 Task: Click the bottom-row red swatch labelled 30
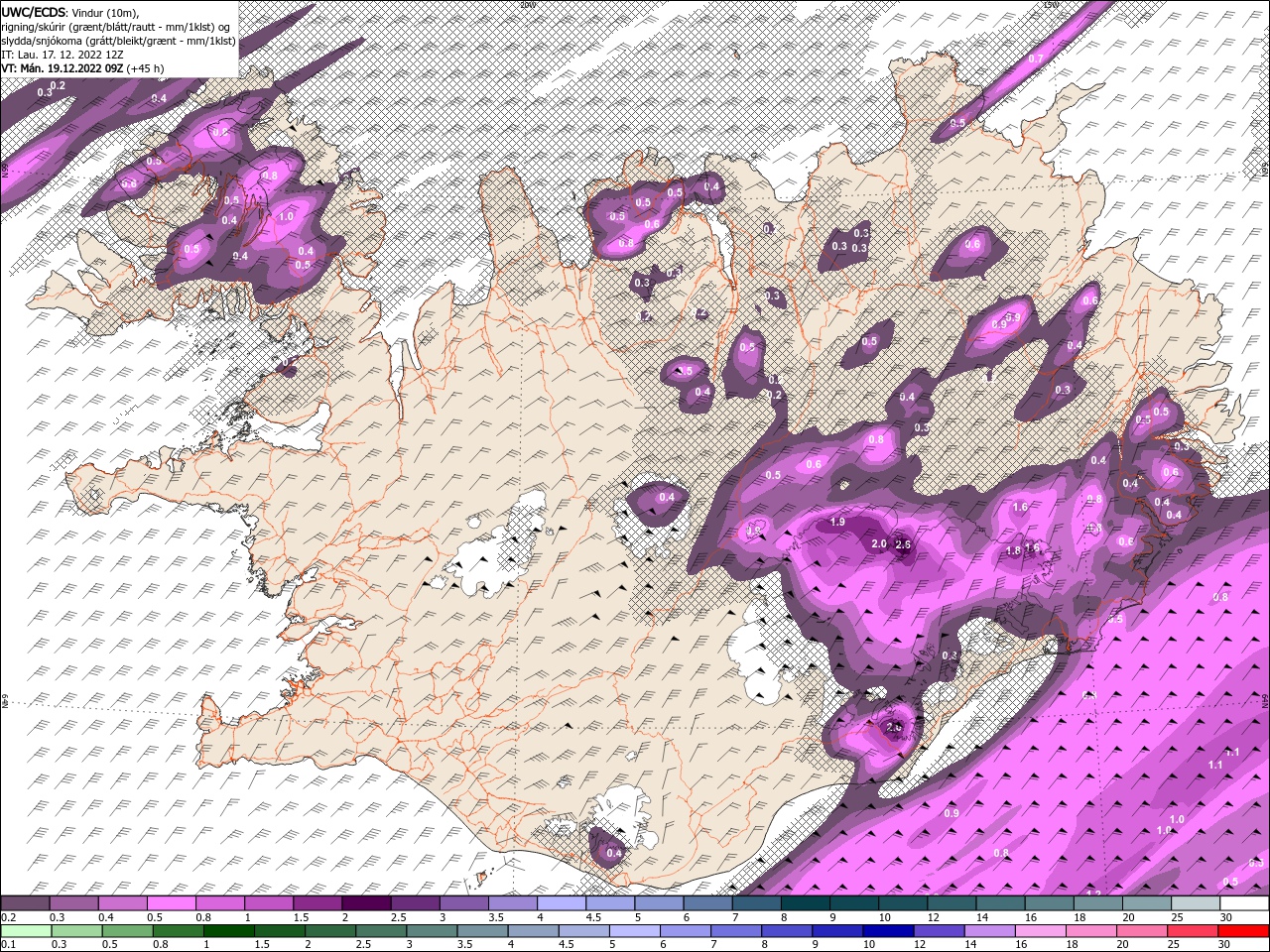tap(1242, 931)
